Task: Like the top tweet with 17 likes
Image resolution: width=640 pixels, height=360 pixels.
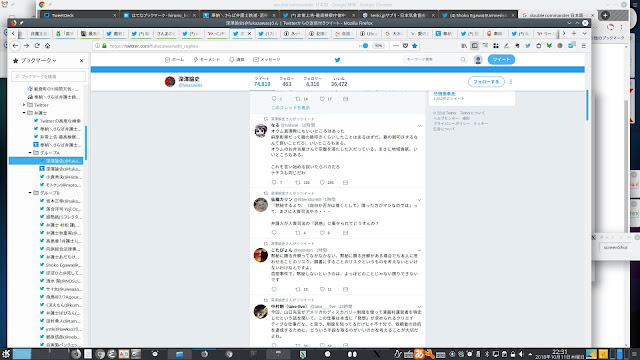Action: coord(322,99)
